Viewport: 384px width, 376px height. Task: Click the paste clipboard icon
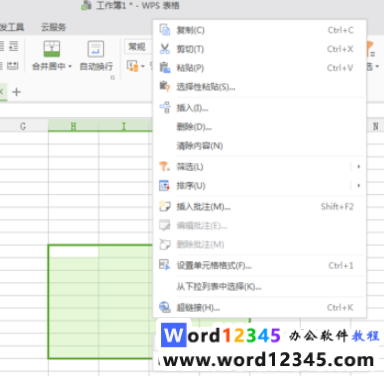point(165,68)
